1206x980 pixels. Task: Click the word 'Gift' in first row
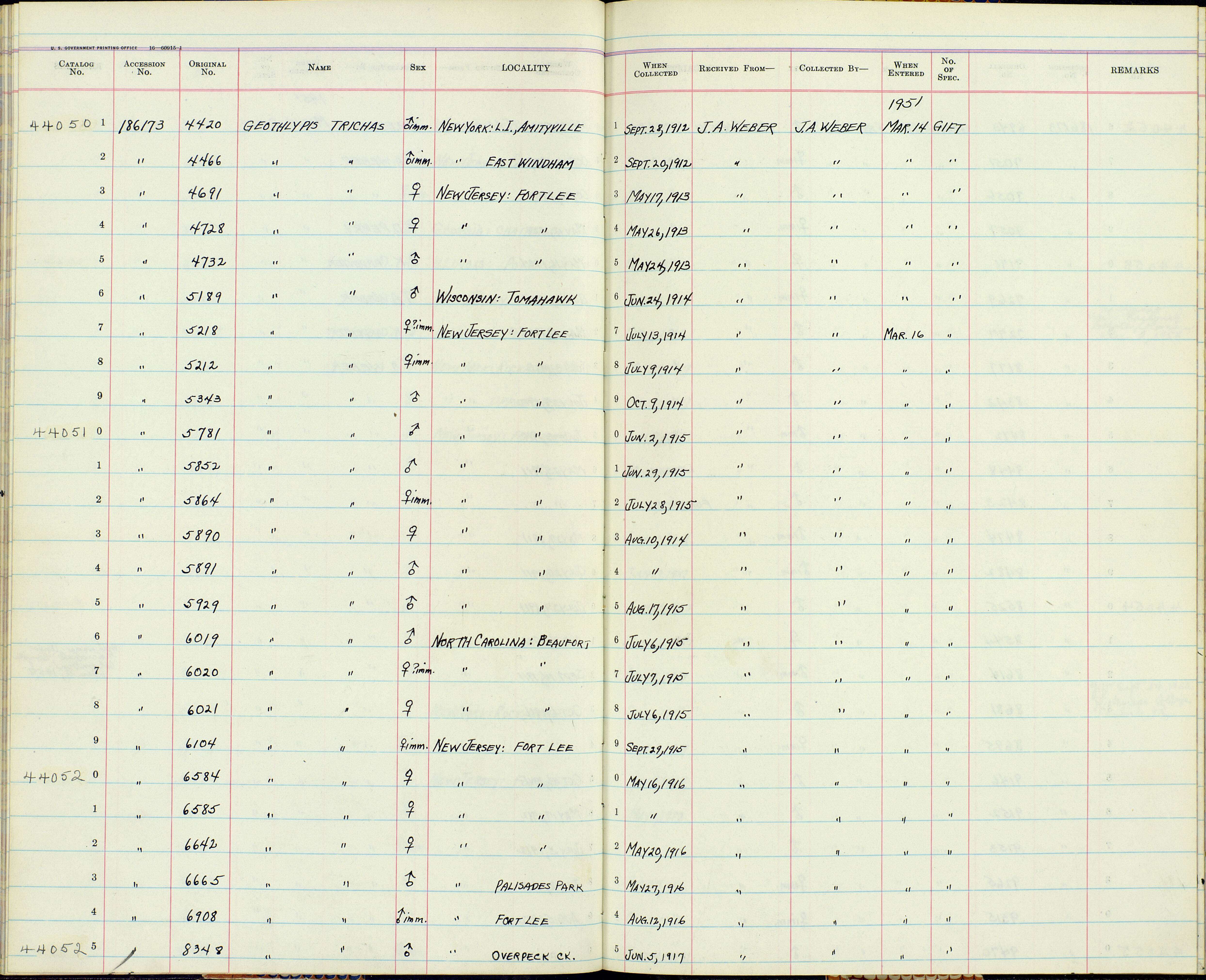click(949, 127)
